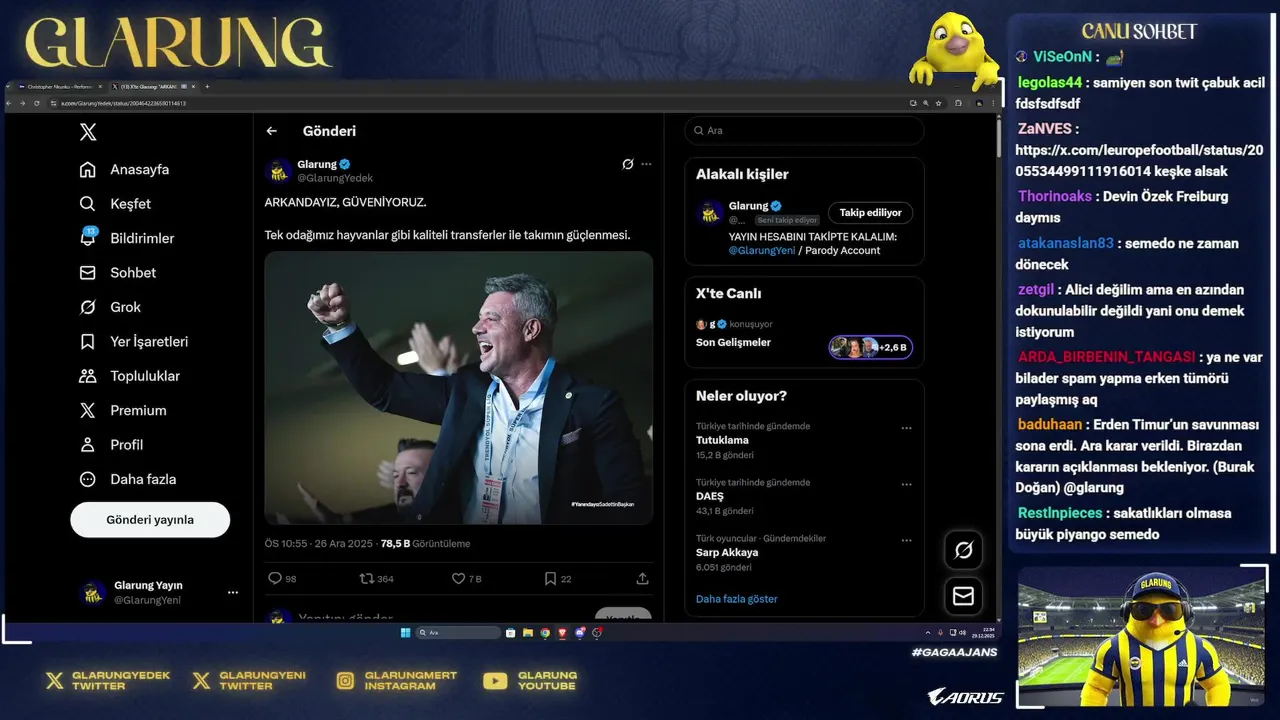
Task: Click the Takip ediliyor button
Action: tap(870, 213)
